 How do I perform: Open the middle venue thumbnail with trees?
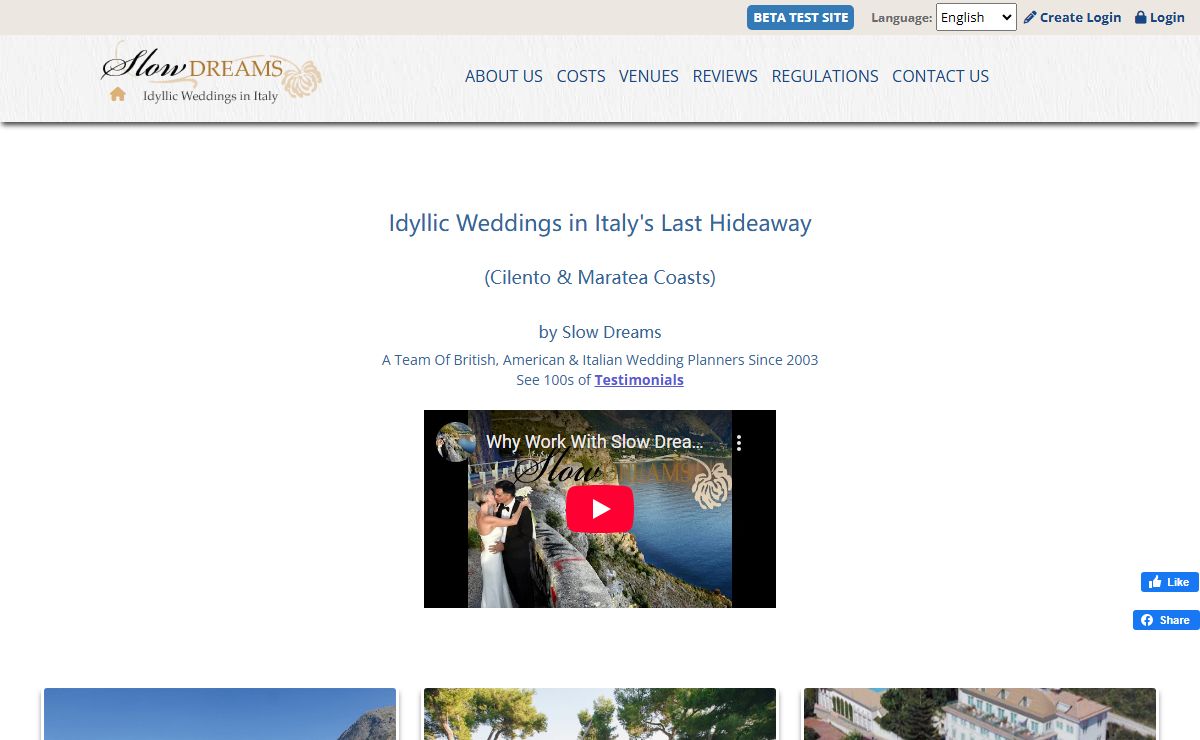pyautogui.click(x=600, y=713)
